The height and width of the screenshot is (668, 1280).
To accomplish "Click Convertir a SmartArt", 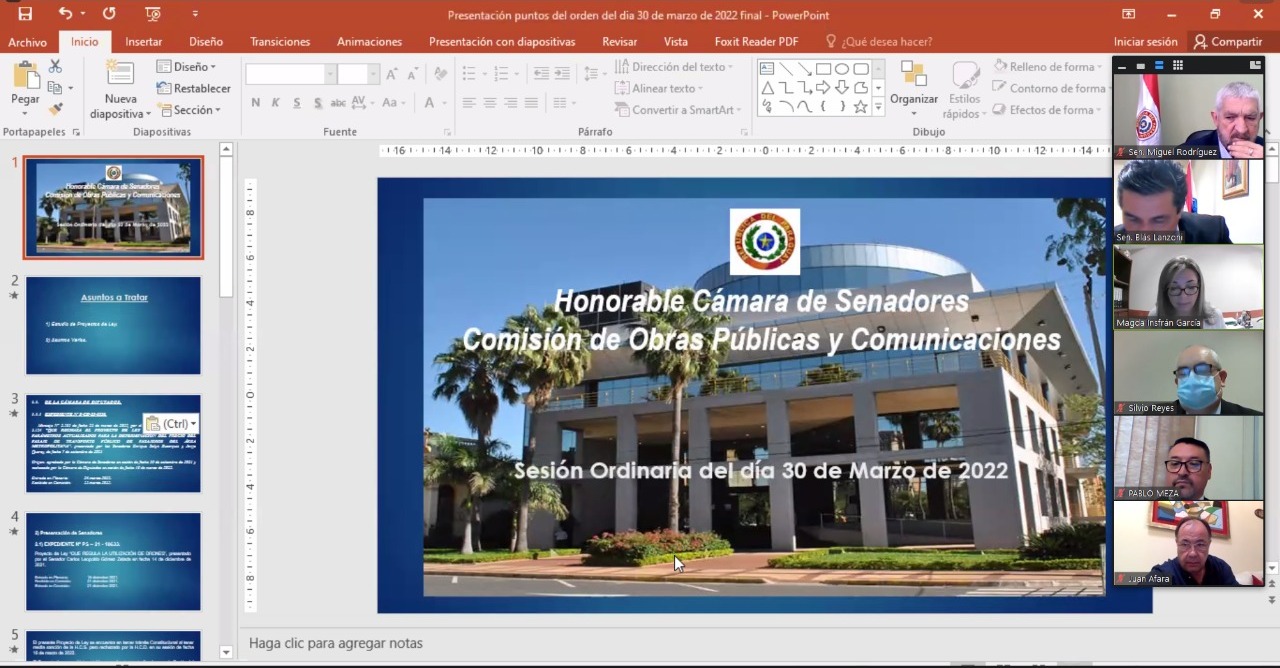I will pyautogui.click(x=678, y=110).
